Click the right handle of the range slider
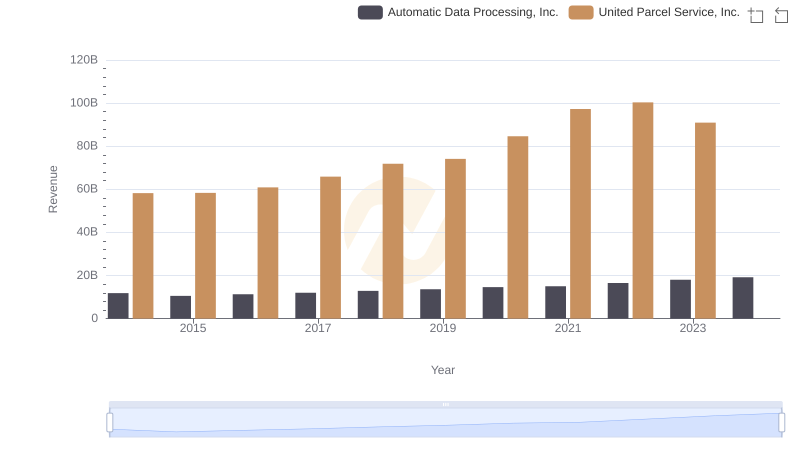 781,423
